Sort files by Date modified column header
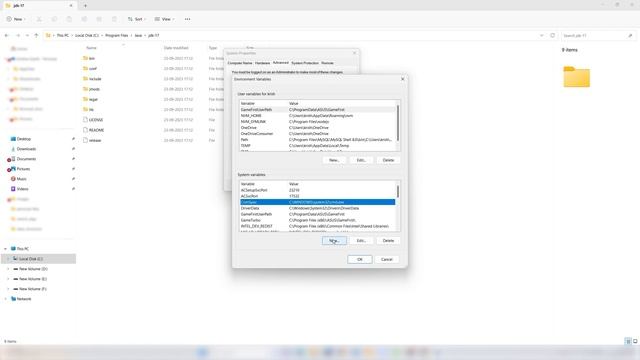The image size is (640, 360). pos(176,48)
